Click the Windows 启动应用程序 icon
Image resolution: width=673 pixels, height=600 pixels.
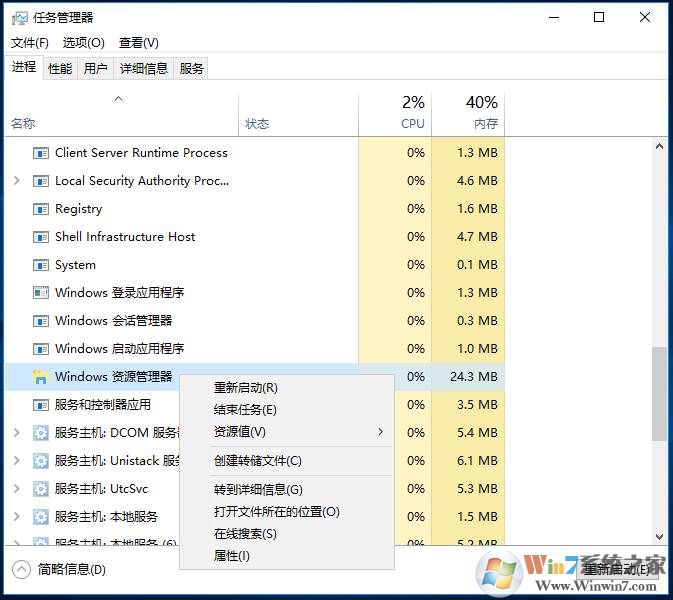coord(41,349)
